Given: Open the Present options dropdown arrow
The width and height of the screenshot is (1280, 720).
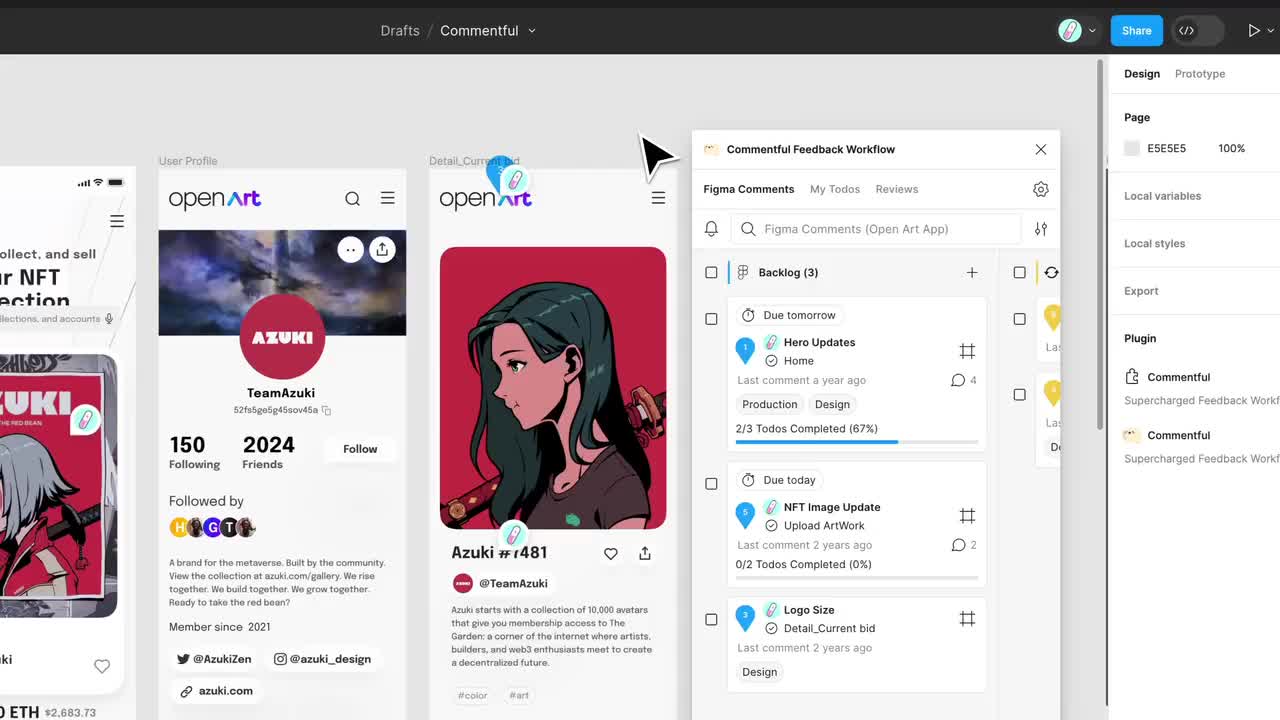Looking at the screenshot, I should (x=1273, y=31).
